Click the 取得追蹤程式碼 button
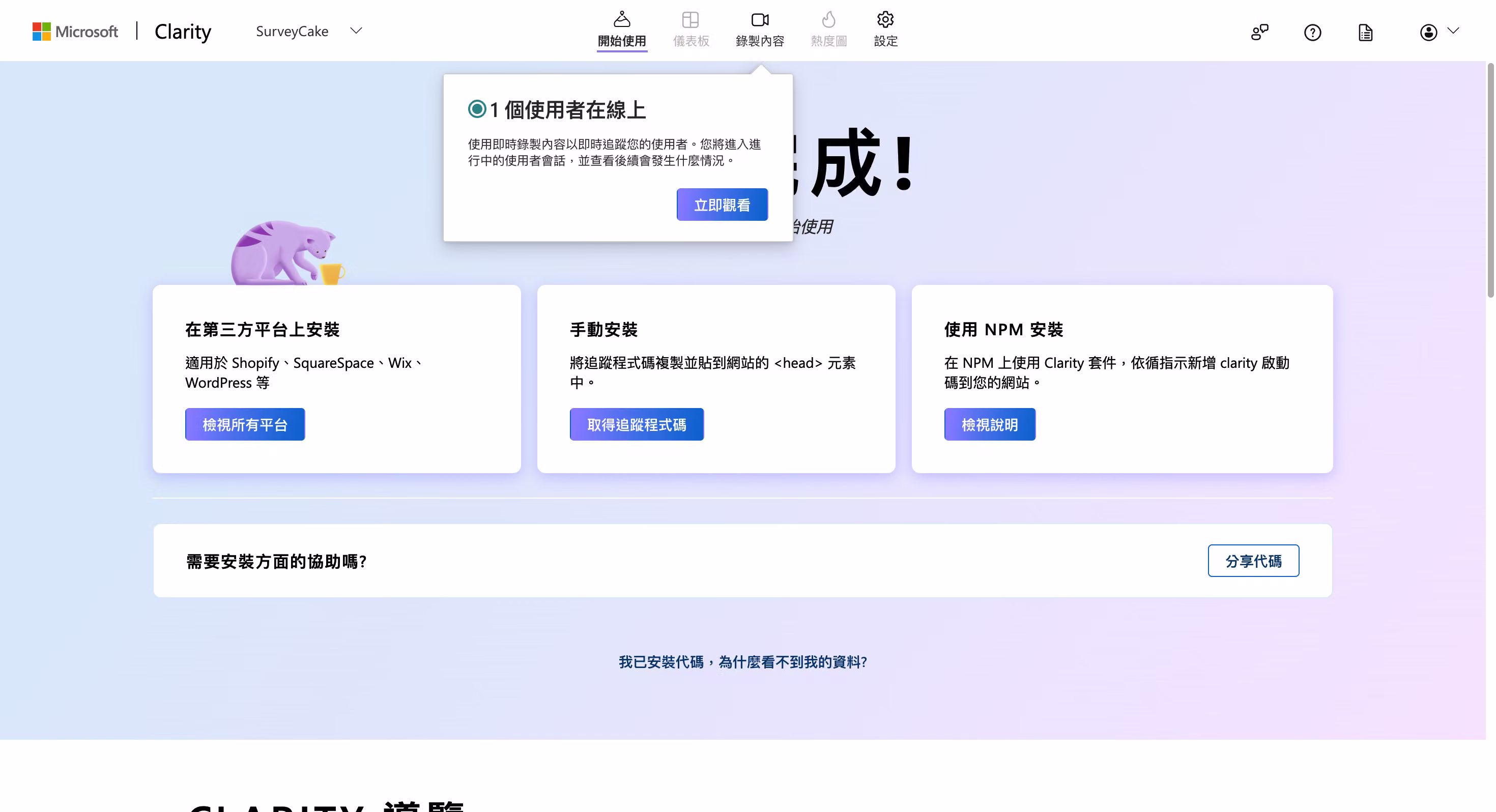This screenshot has height=812, width=1496. pyautogui.click(x=637, y=424)
